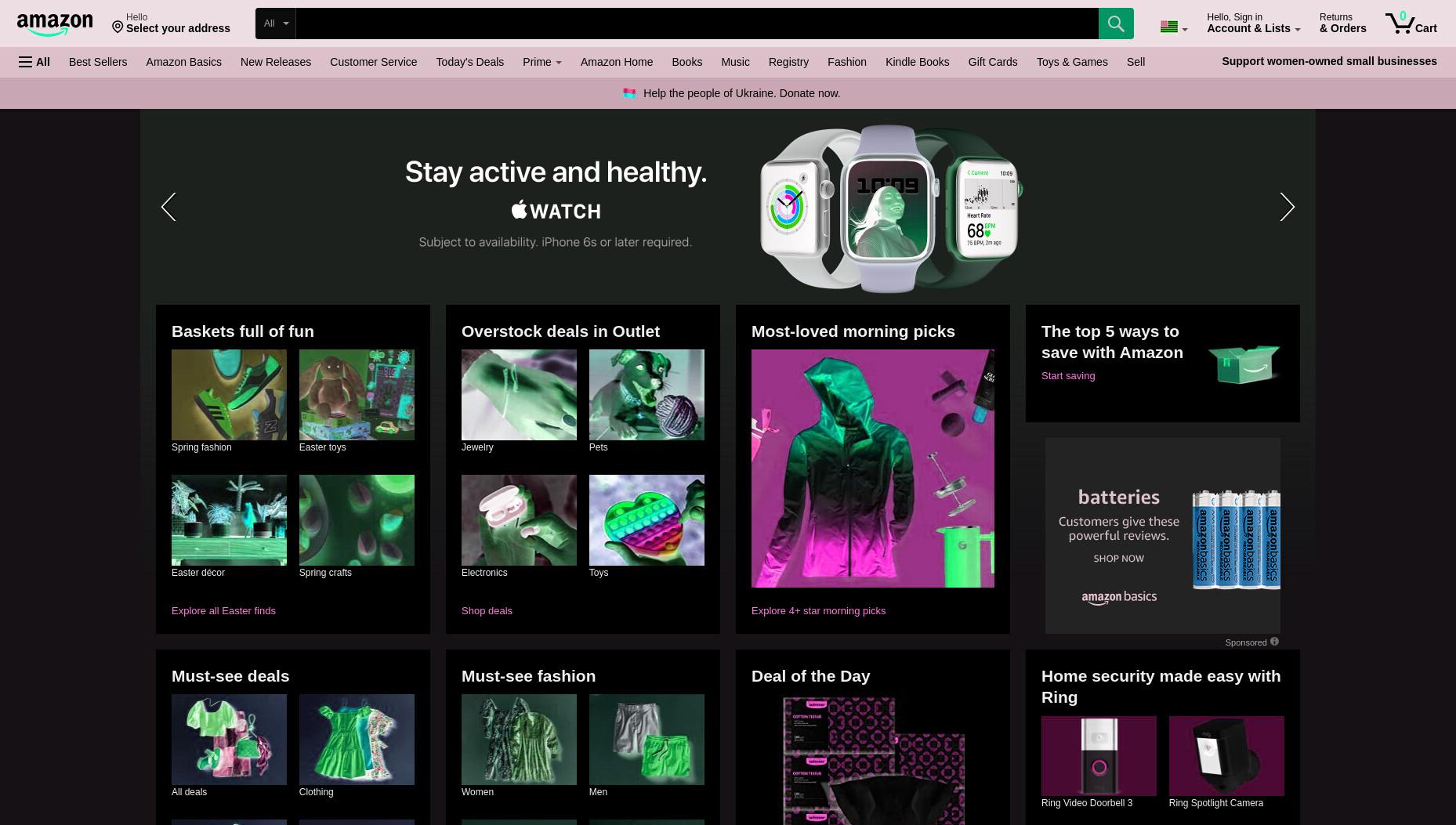Open Ring Spotlight Camera thumbnail
This screenshot has width=1456, height=825.
pos(1226,756)
